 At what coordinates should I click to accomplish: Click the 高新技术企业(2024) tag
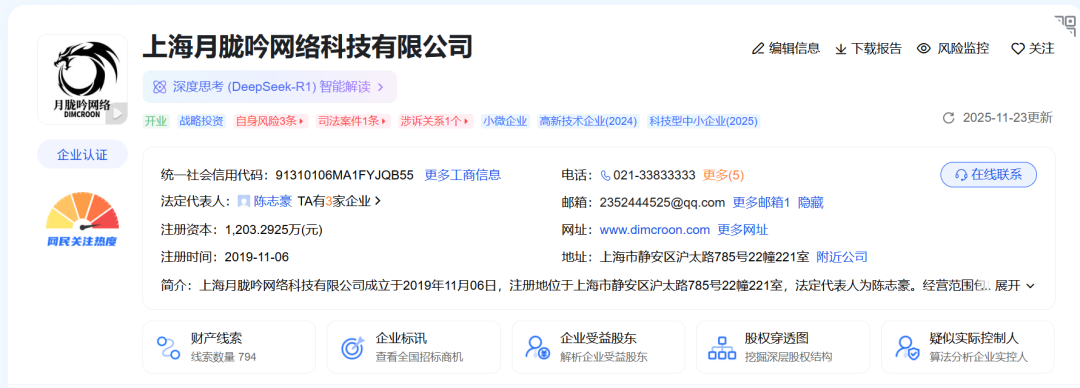tap(589, 121)
